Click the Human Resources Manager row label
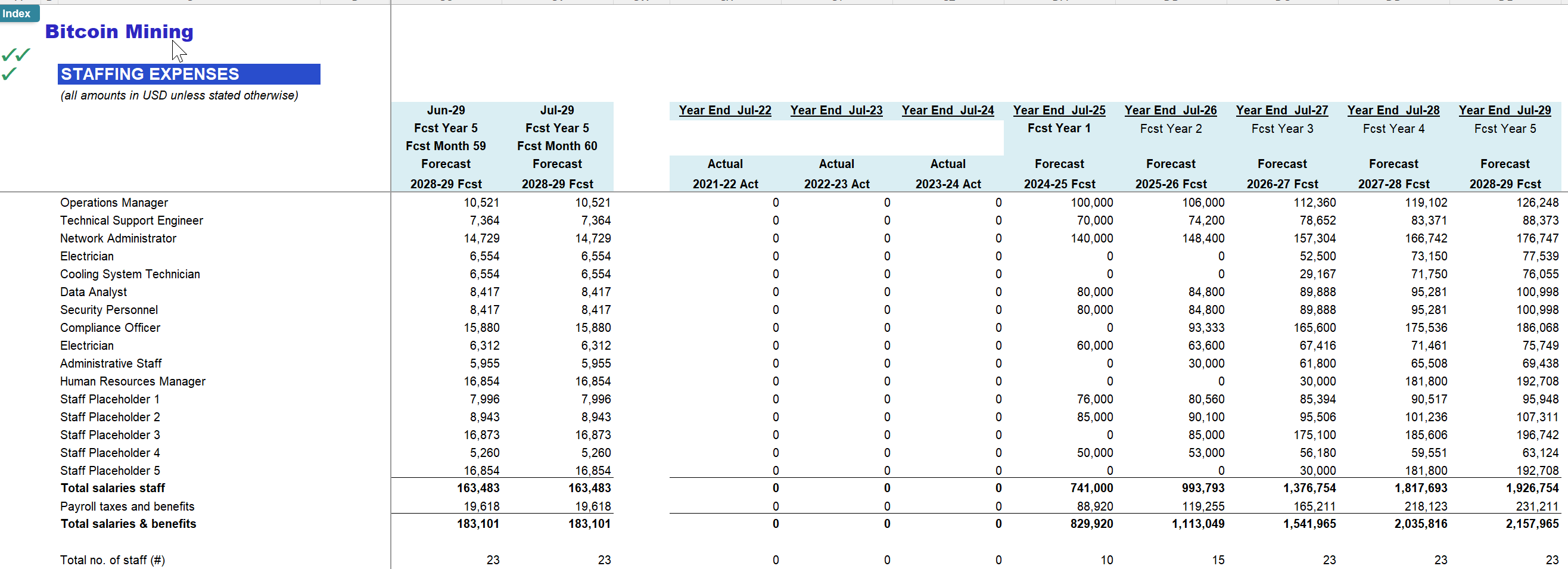 pyautogui.click(x=133, y=381)
